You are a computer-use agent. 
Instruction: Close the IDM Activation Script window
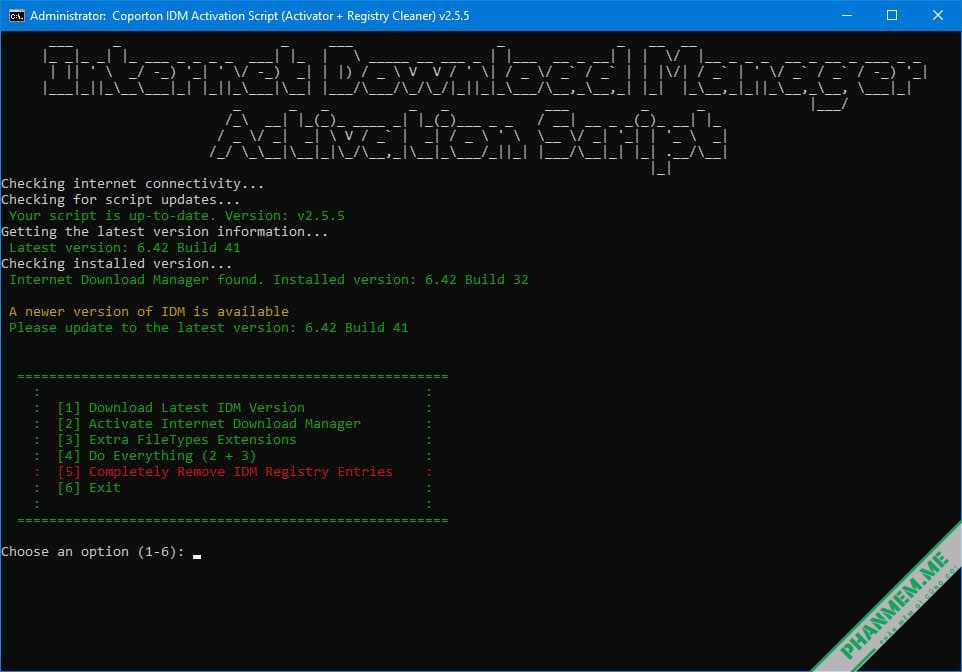(x=937, y=15)
